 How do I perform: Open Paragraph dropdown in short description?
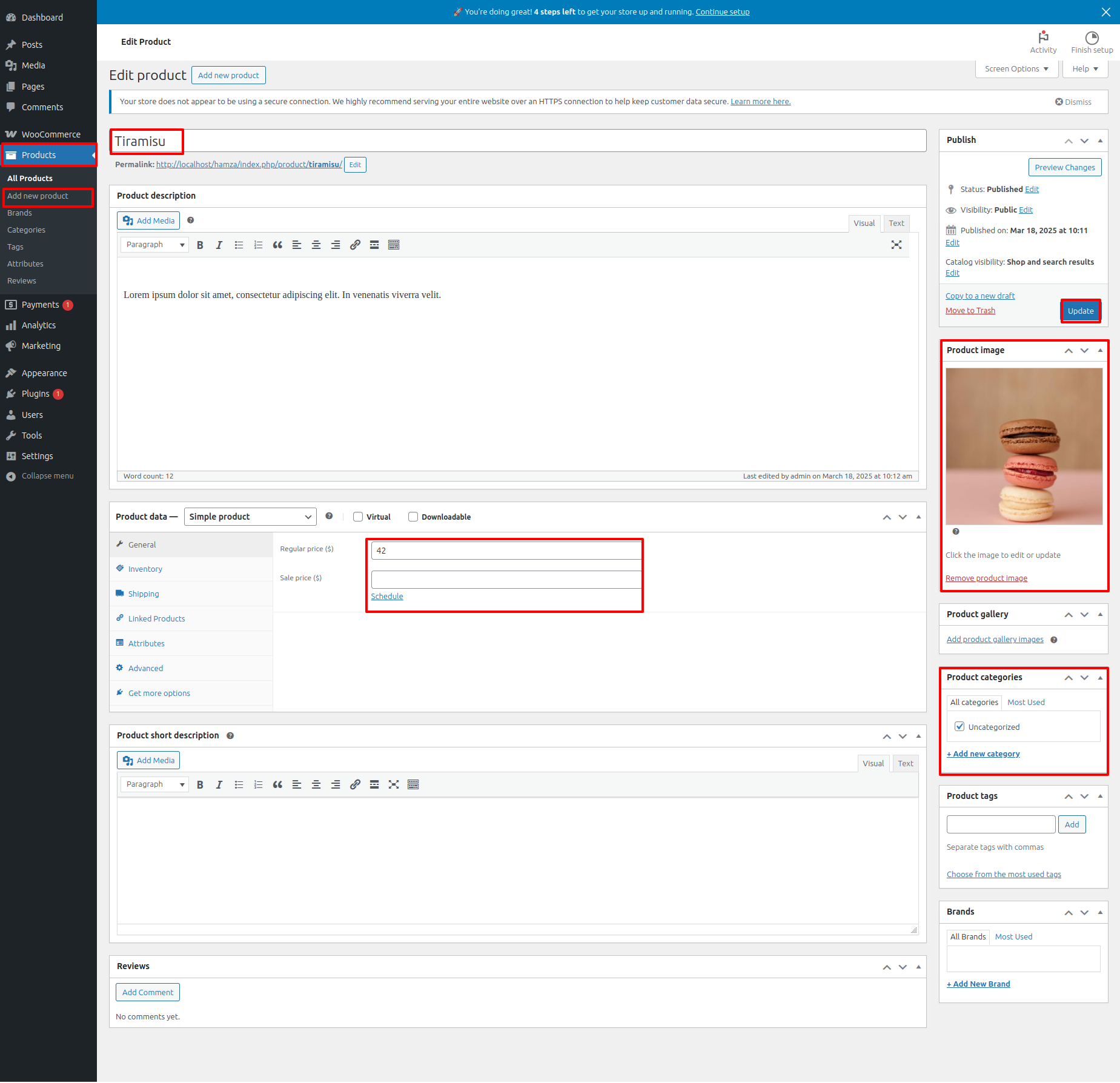[x=154, y=784]
